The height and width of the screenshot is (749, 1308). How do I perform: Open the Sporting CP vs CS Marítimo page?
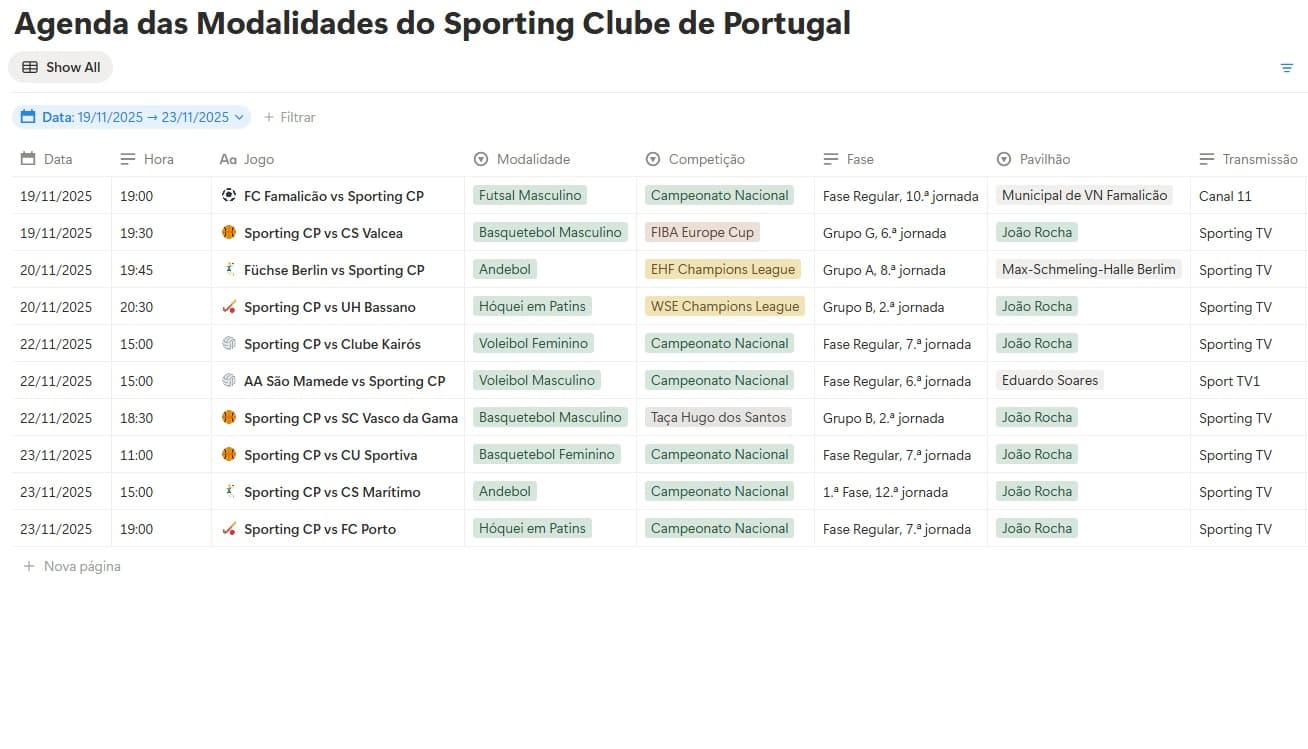pyautogui.click(x=332, y=492)
